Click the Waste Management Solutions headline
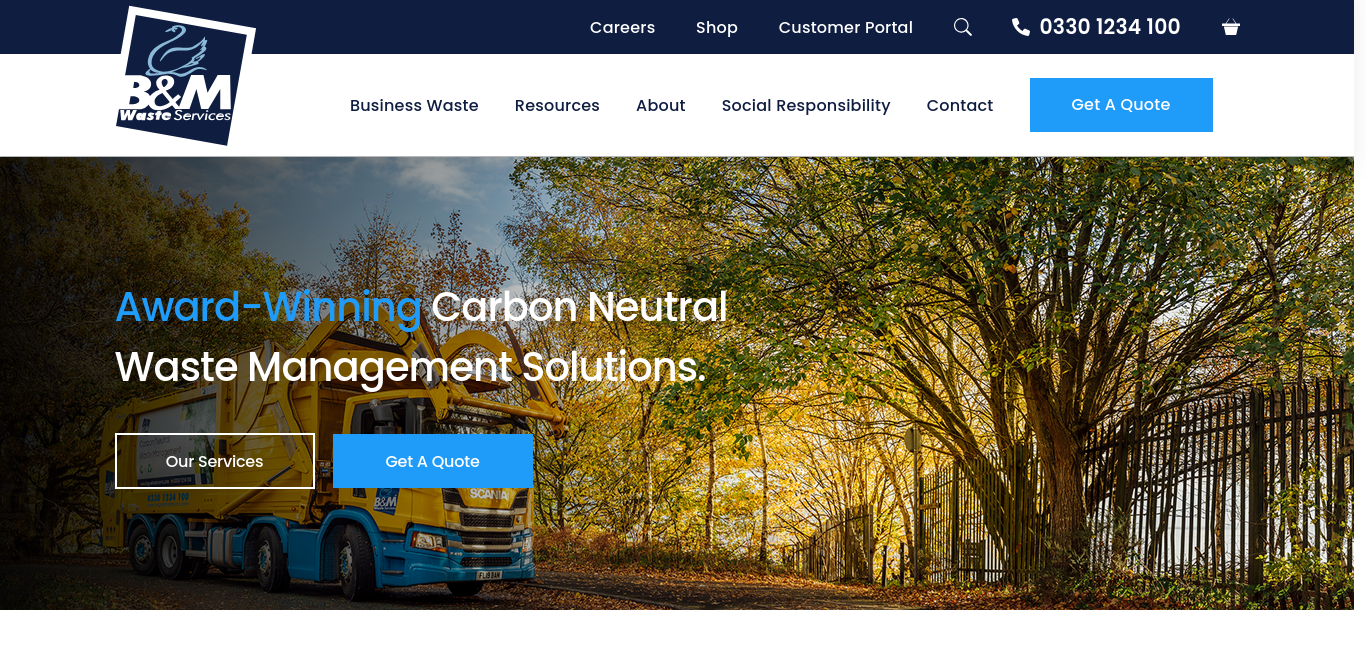The image size is (1366, 651). pyautogui.click(x=411, y=367)
